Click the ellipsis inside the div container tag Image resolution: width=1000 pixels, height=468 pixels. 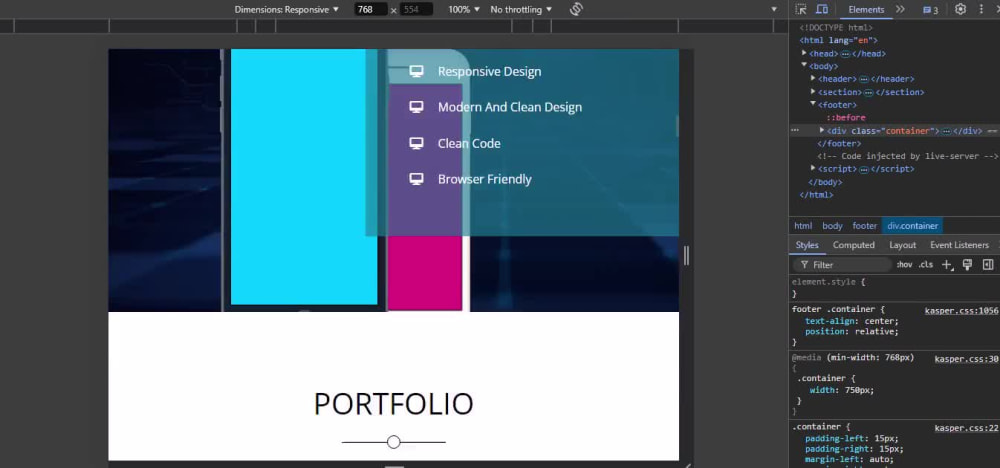coord(946,131)
